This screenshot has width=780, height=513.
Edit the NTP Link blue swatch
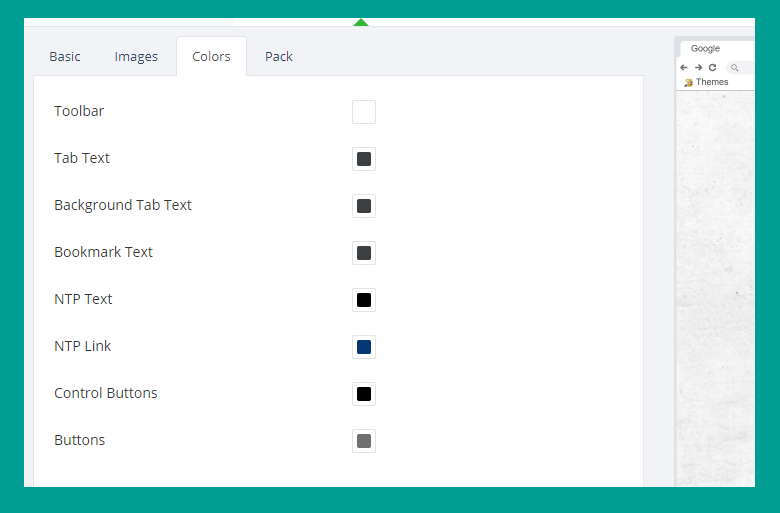coord(364,347)
